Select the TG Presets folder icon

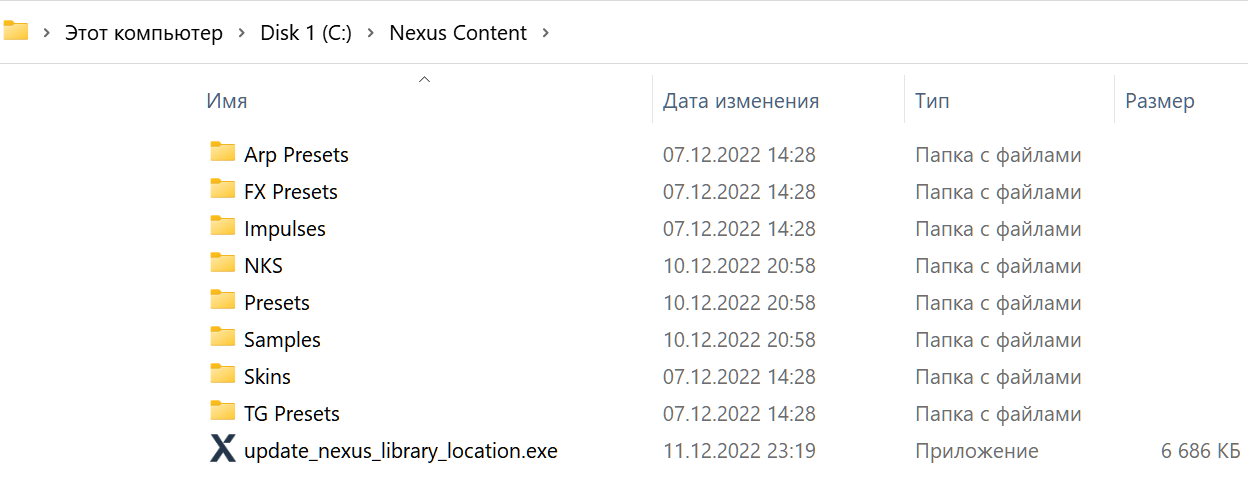tap(223, 412)
